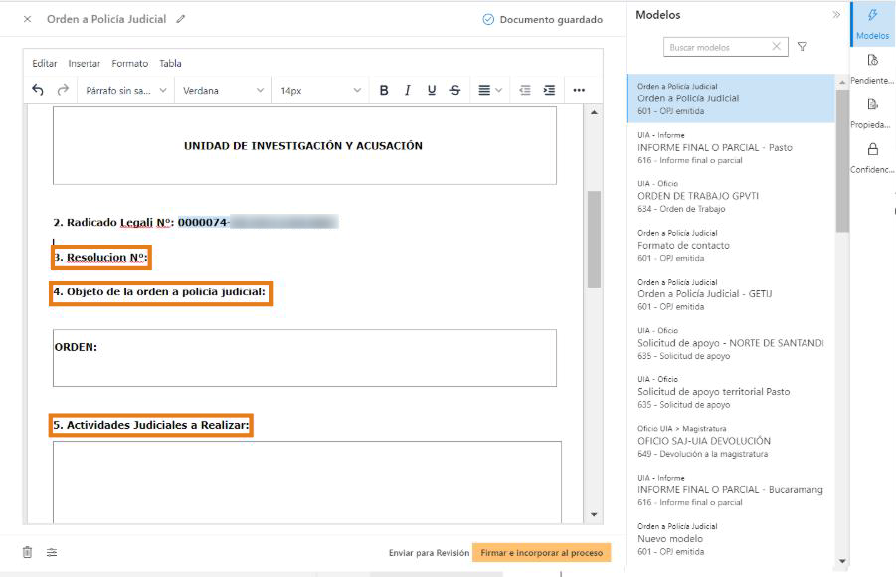Open the Formato menu
Screen dimensions: 896x577
[129, 63]
